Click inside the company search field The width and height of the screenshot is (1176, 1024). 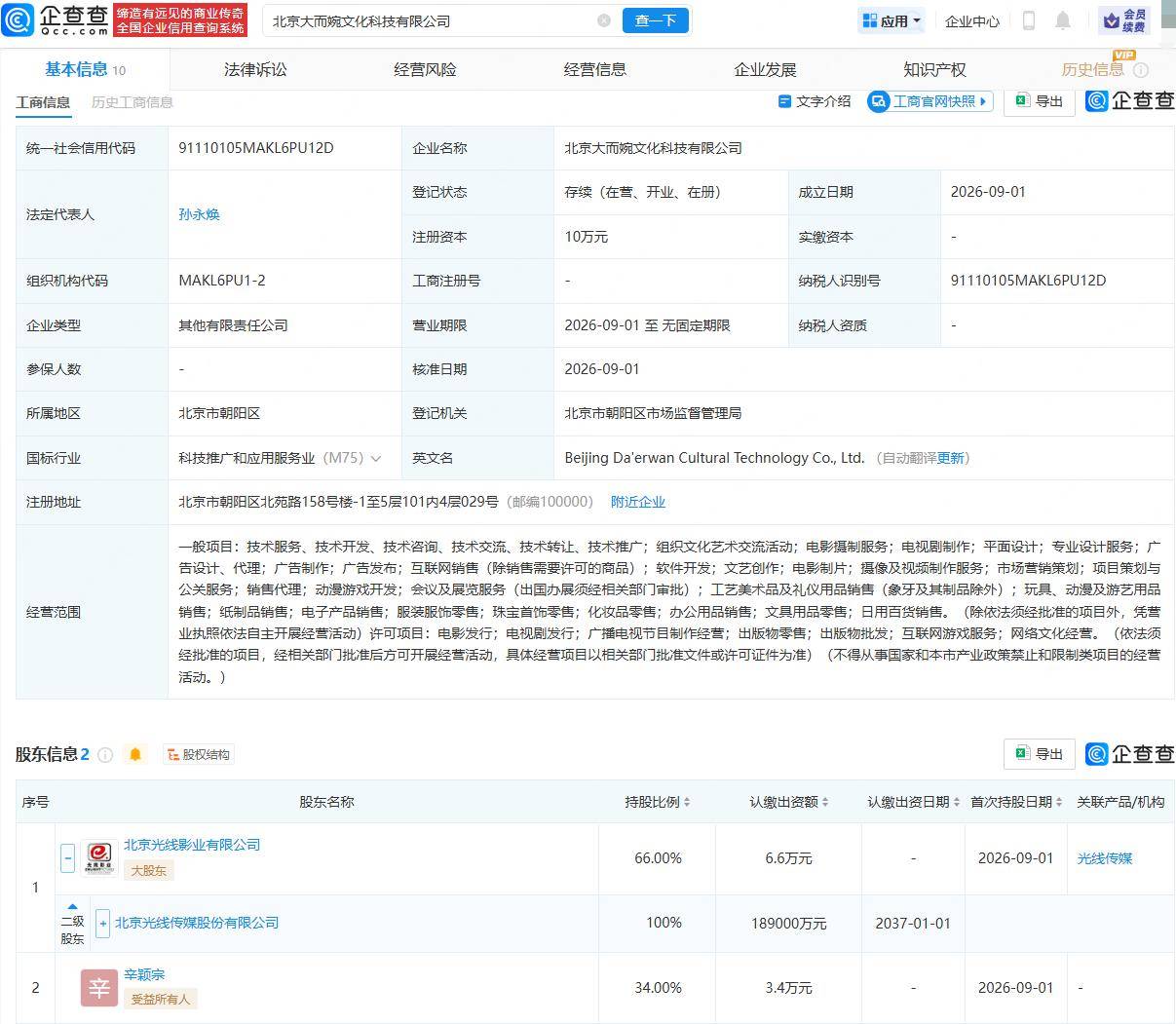(429, 20)
